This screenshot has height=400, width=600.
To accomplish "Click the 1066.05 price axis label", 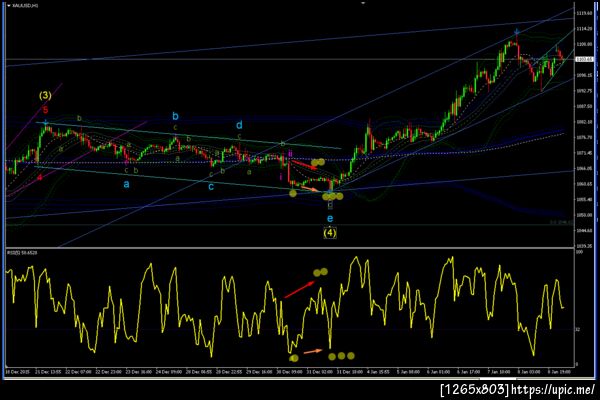I will point(584,168).
